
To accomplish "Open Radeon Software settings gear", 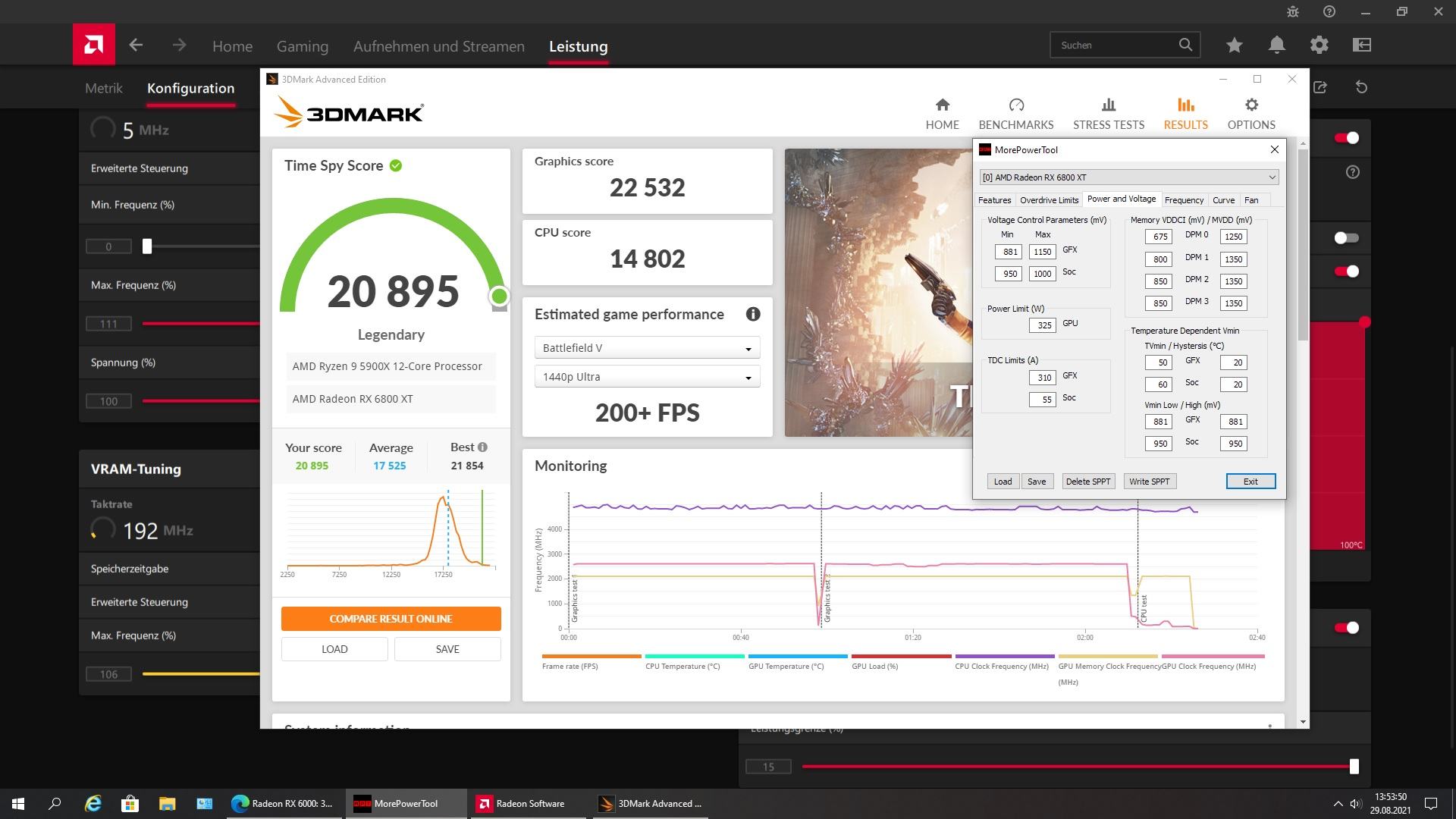I will [x=1319, y=45].
